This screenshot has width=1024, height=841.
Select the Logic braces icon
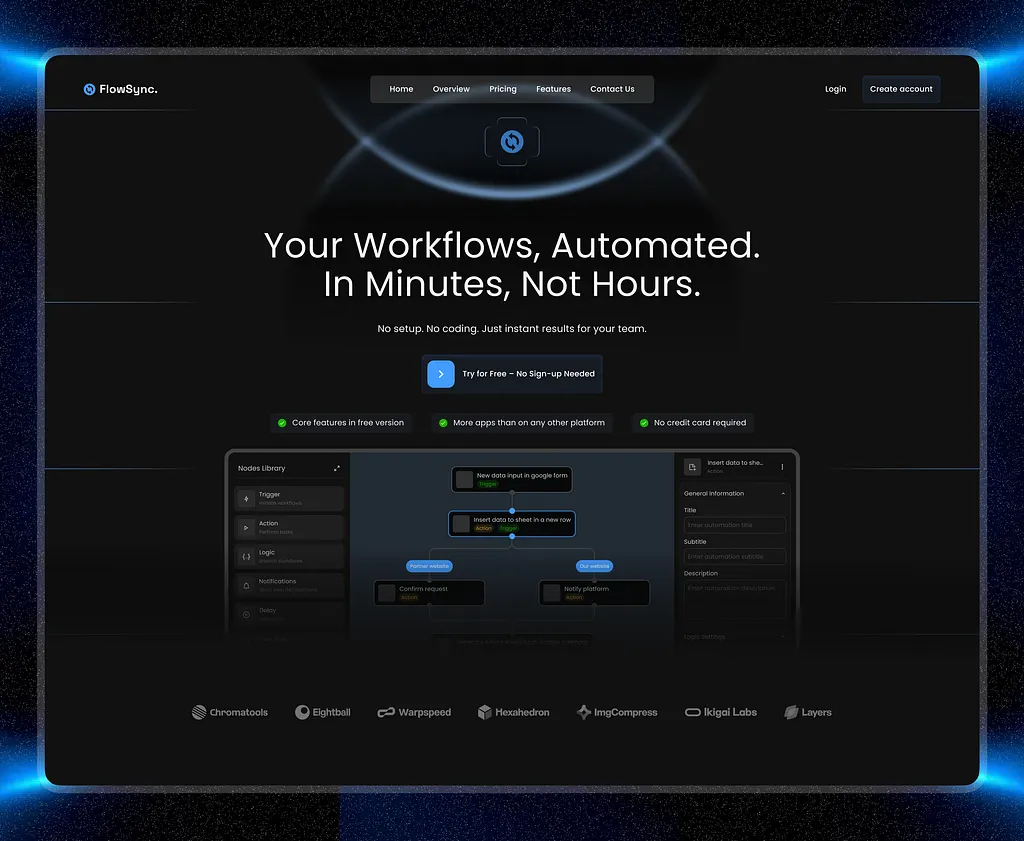point(247,556)
